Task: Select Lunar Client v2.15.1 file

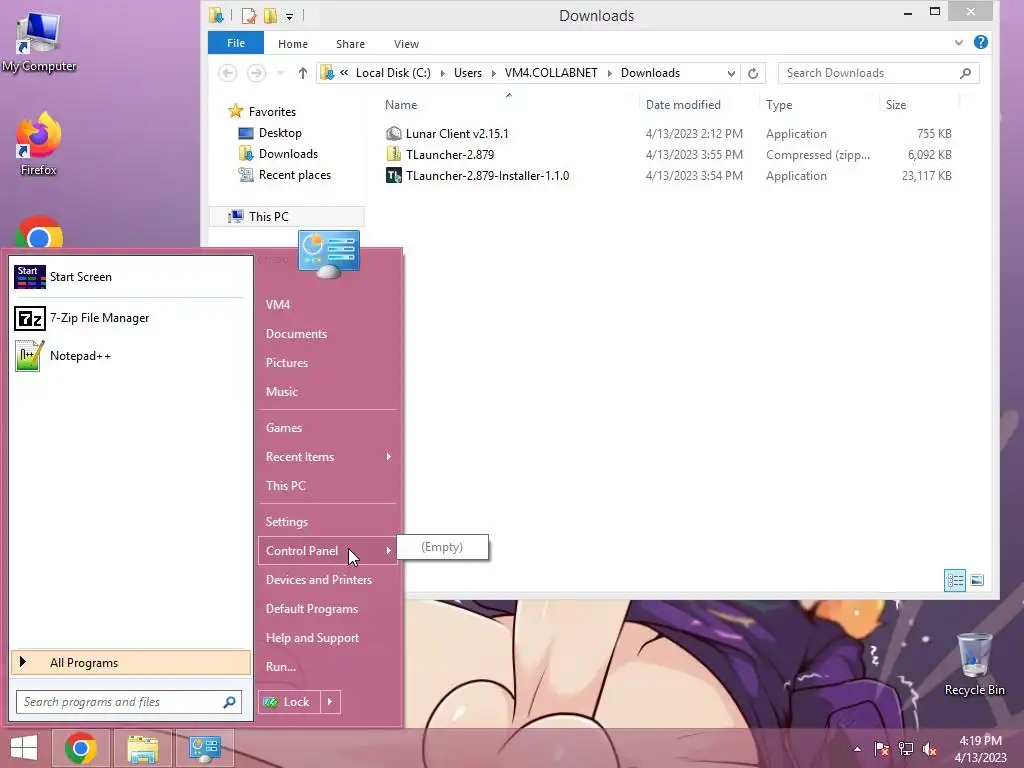Action: click(456, 134)
